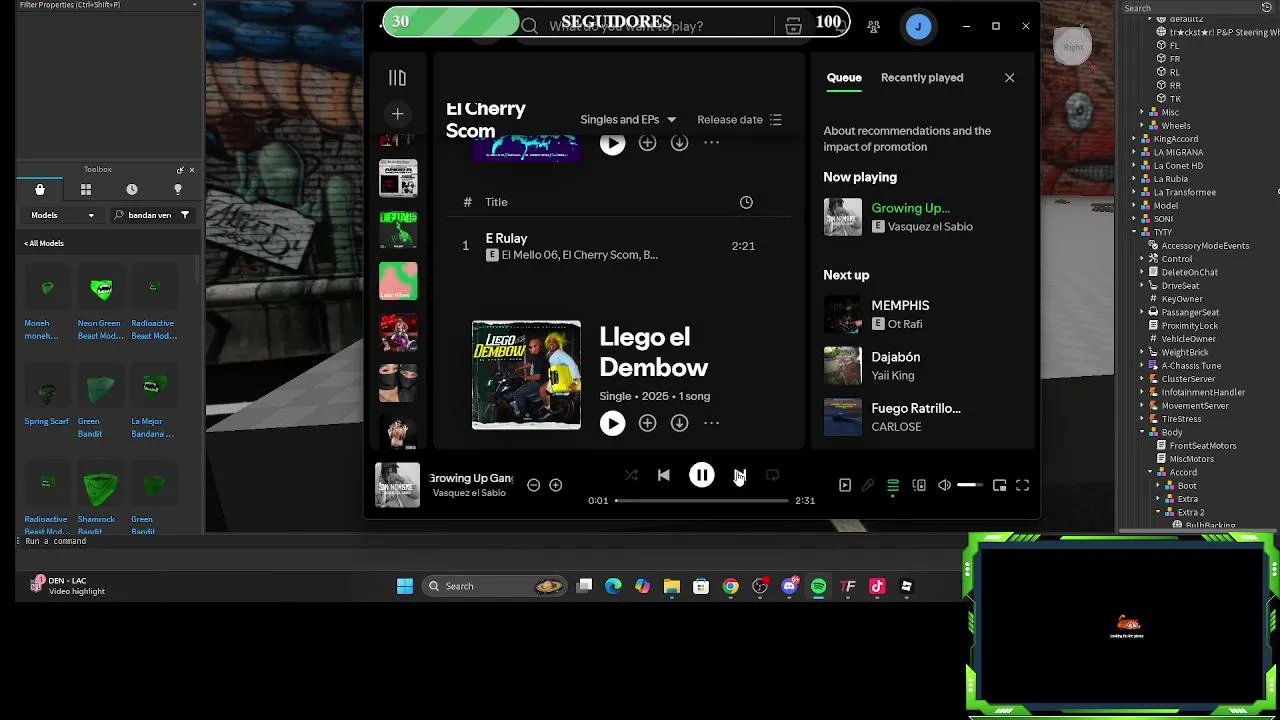Insert the Neon Green Beast Mode model
Screen dimensions: 1280x720
pos(101,304)
